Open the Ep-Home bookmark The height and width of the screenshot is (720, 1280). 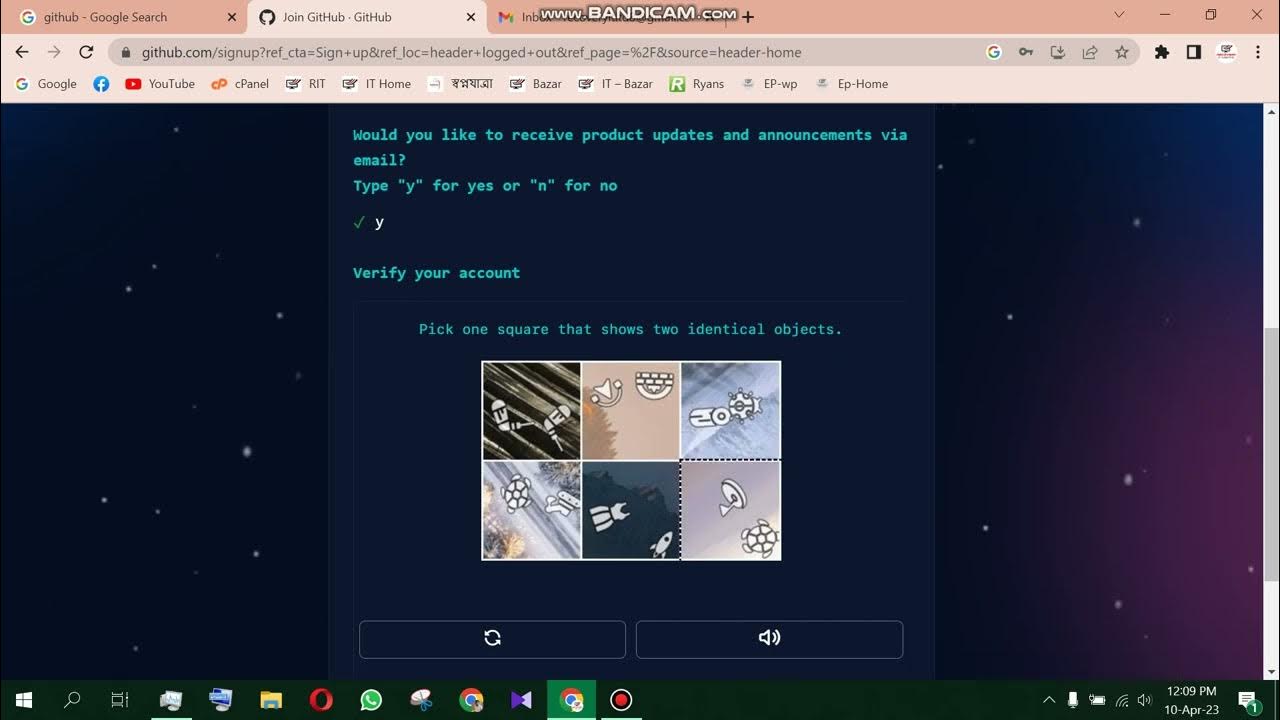(851, 84)
